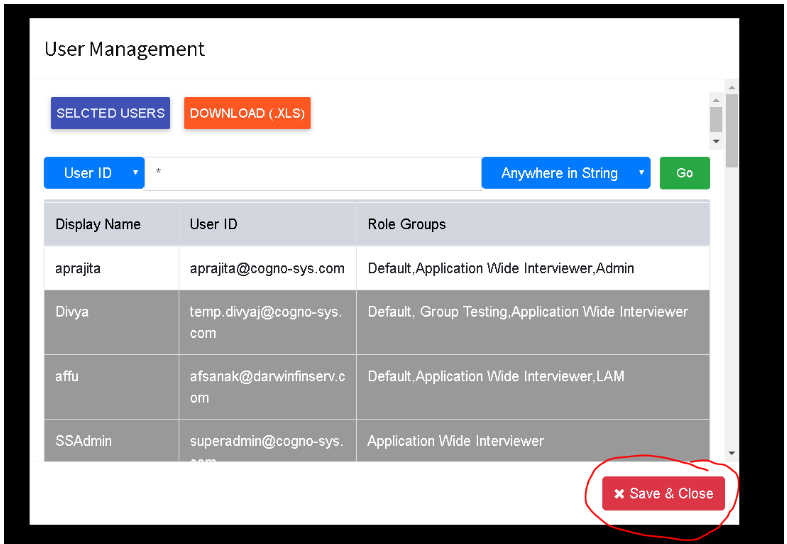Select the Display Name column header
This screenshot has width=787, height=544.
coord(111,224)
